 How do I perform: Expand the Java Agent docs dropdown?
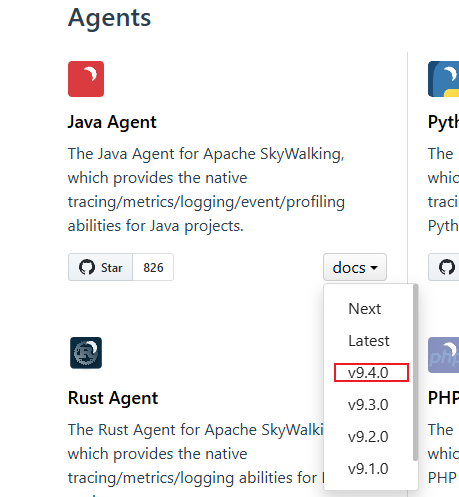355,267
